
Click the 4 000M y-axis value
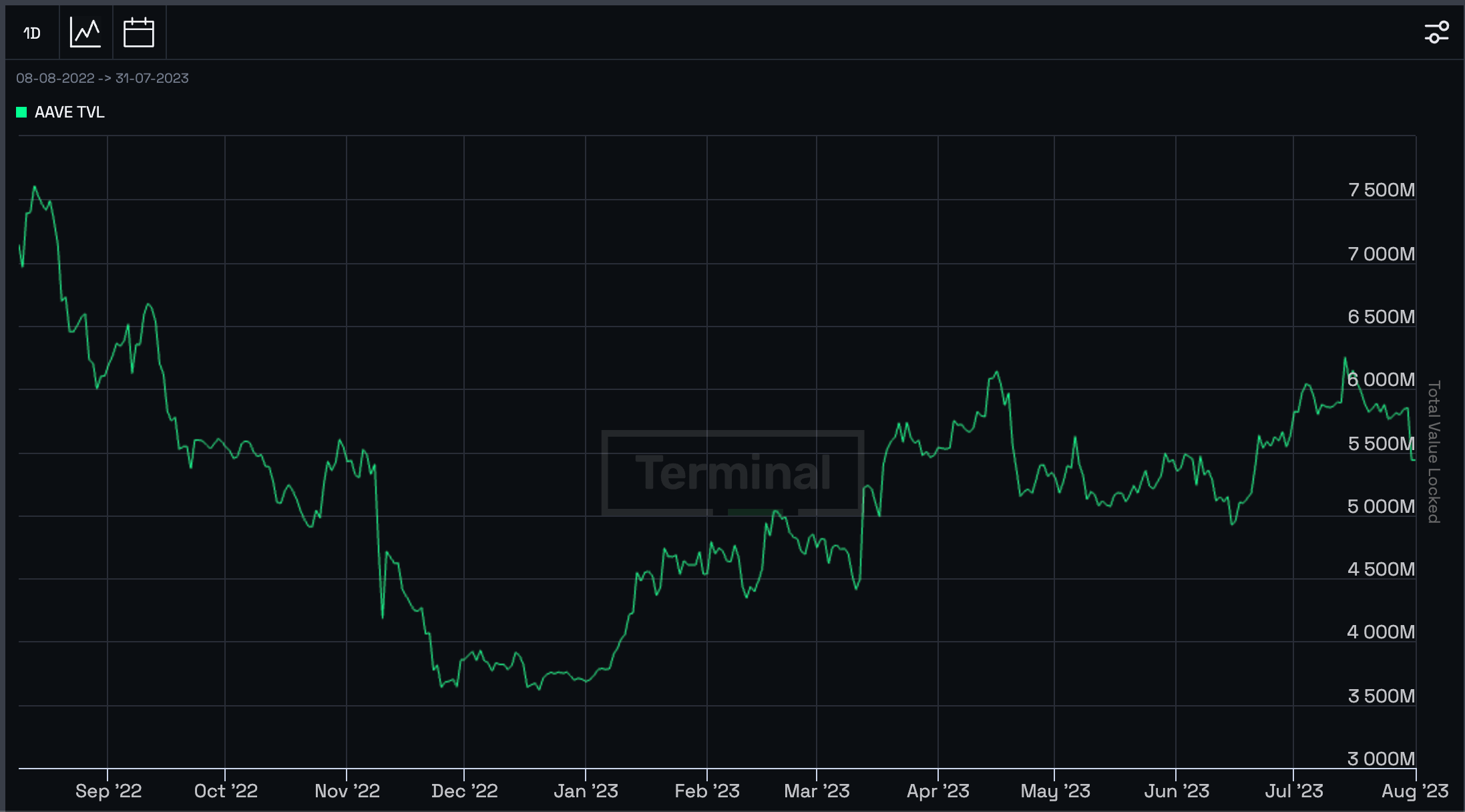[1382, 632]
